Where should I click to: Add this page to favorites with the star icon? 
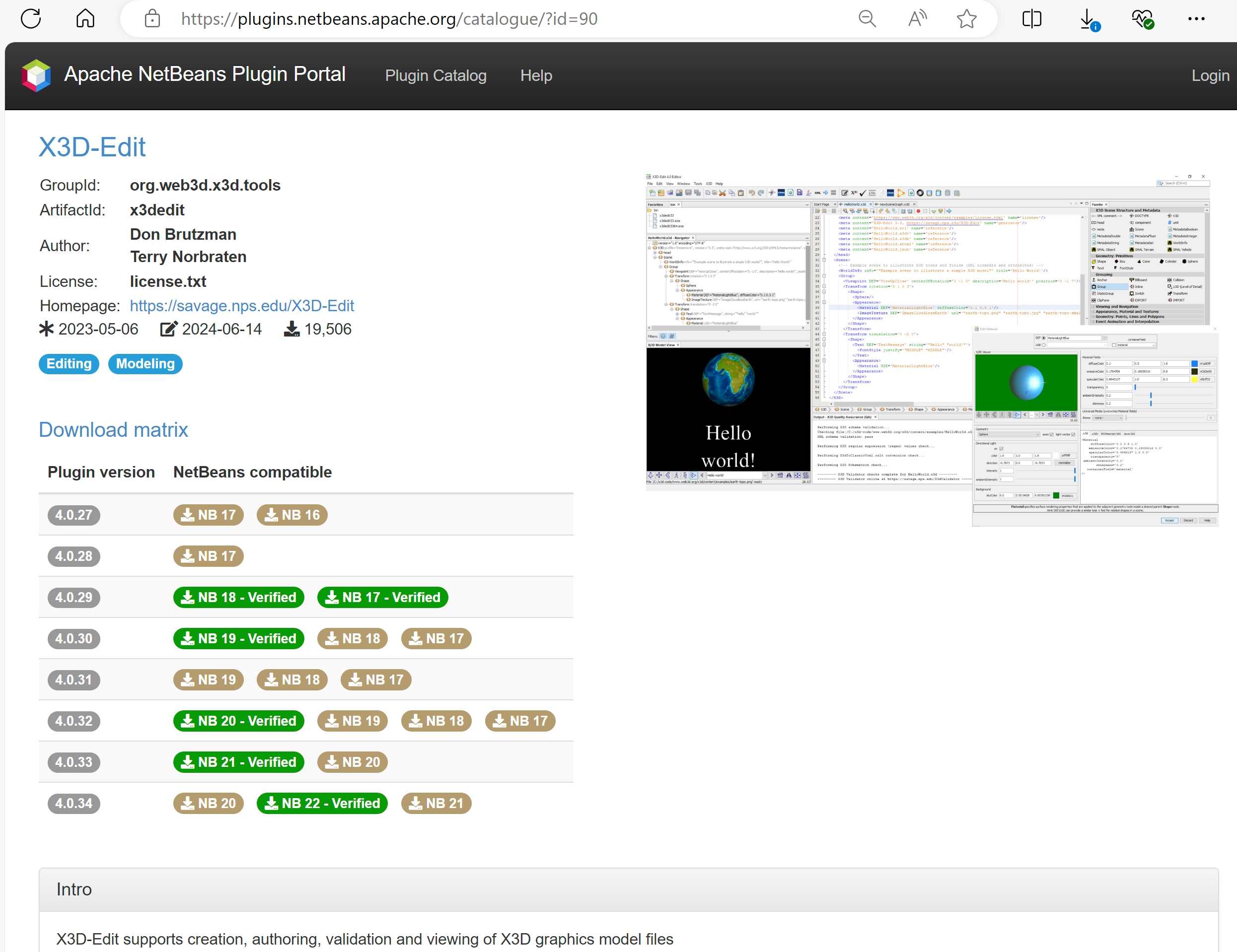coord(967,19)
